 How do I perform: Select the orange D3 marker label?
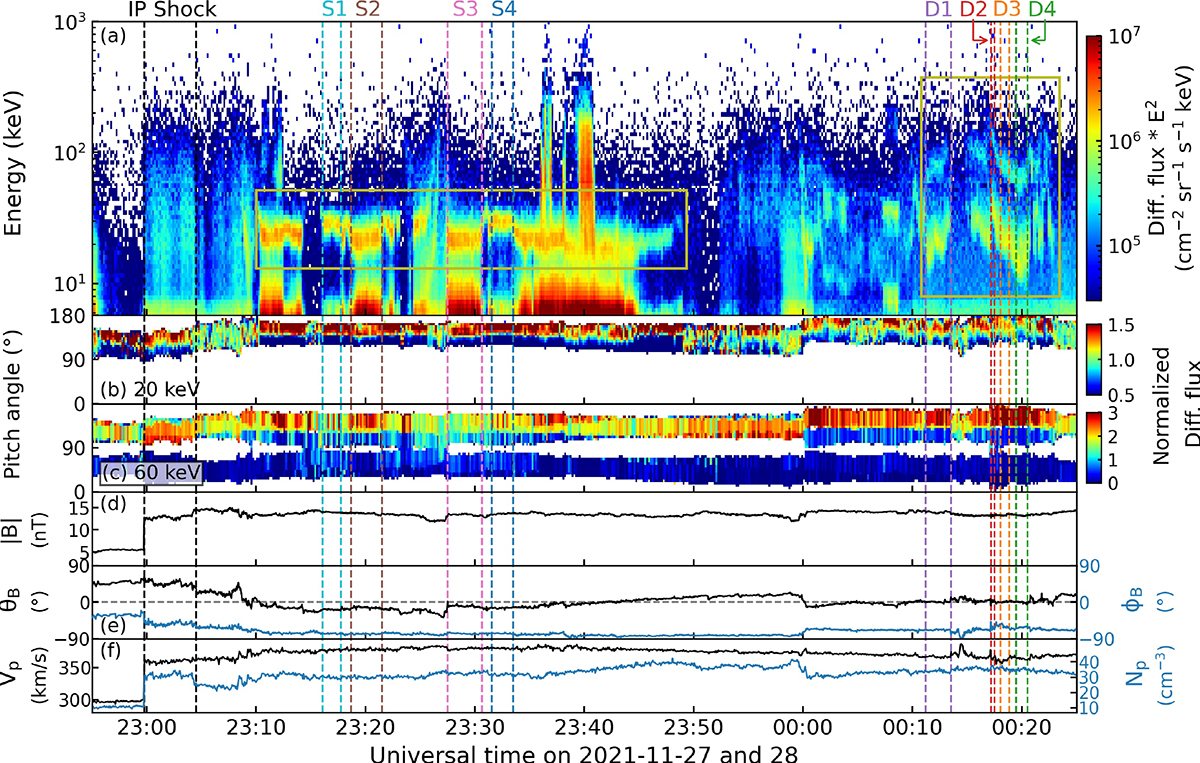tap(1008, 9)
